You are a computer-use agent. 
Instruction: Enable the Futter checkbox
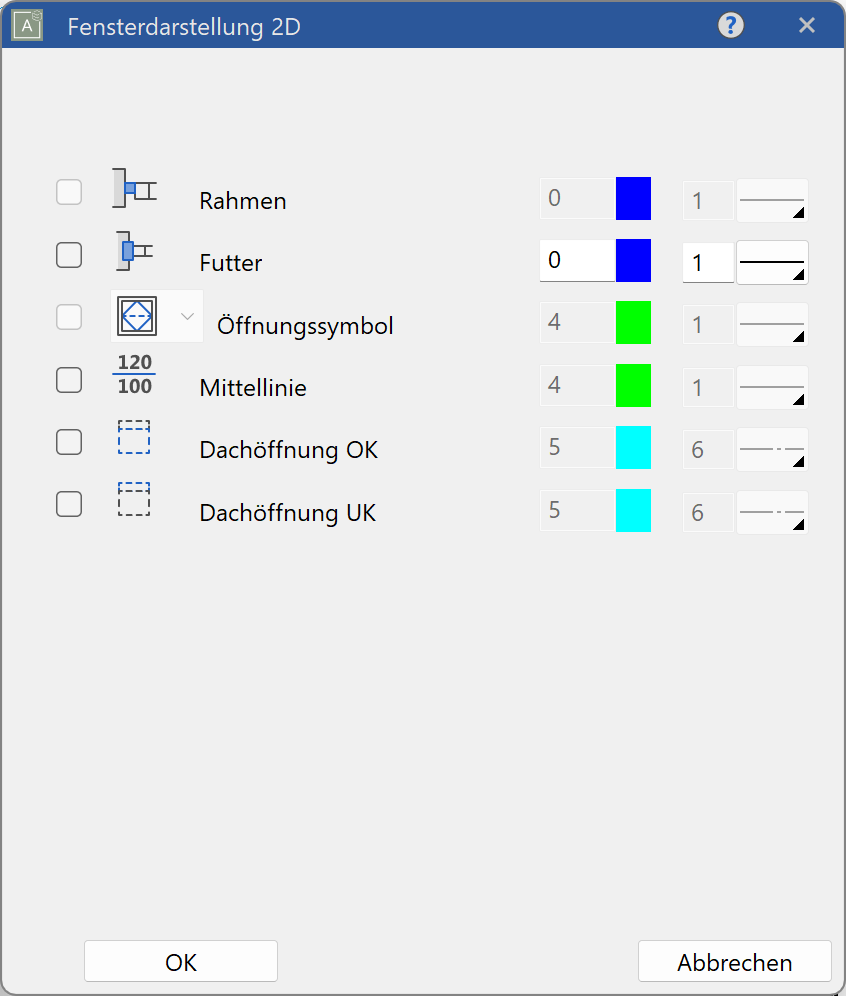coord(69,255)
